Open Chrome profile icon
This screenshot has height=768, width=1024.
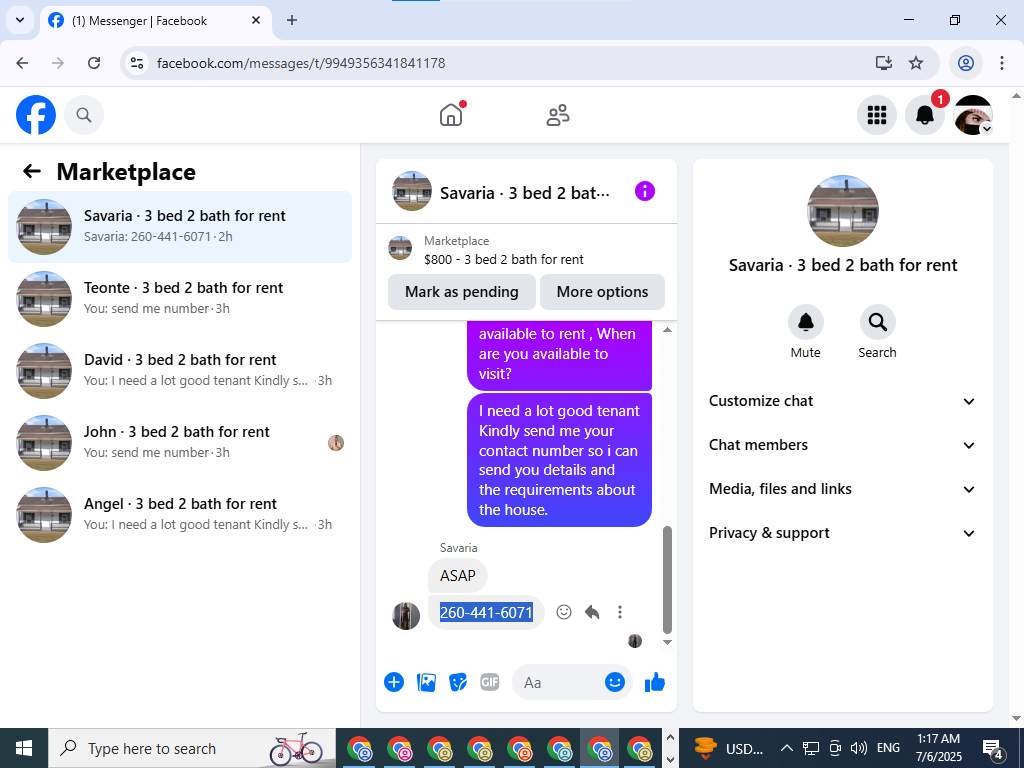(966, 63)
